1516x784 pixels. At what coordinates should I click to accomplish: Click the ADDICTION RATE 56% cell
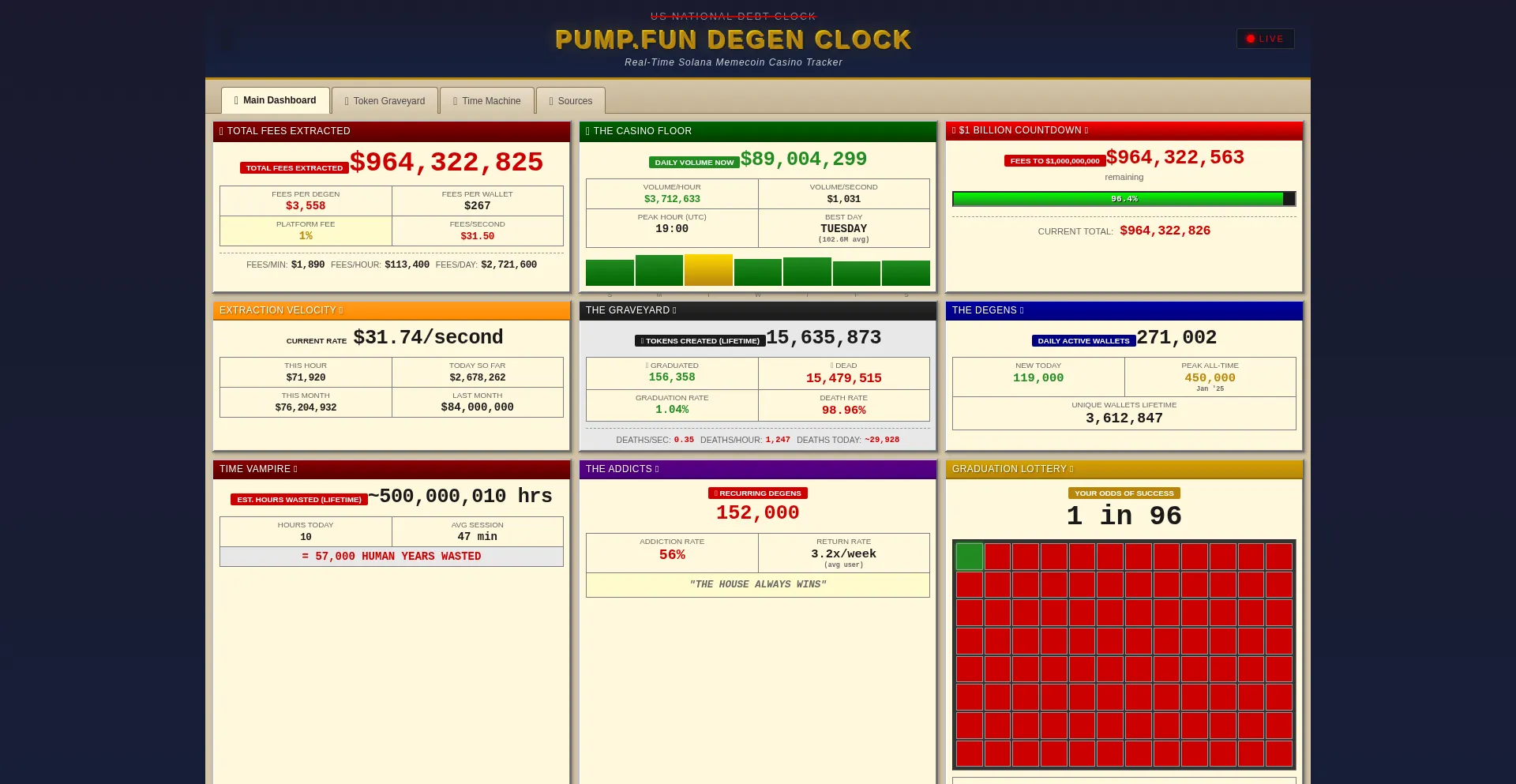tap(672, 553)
